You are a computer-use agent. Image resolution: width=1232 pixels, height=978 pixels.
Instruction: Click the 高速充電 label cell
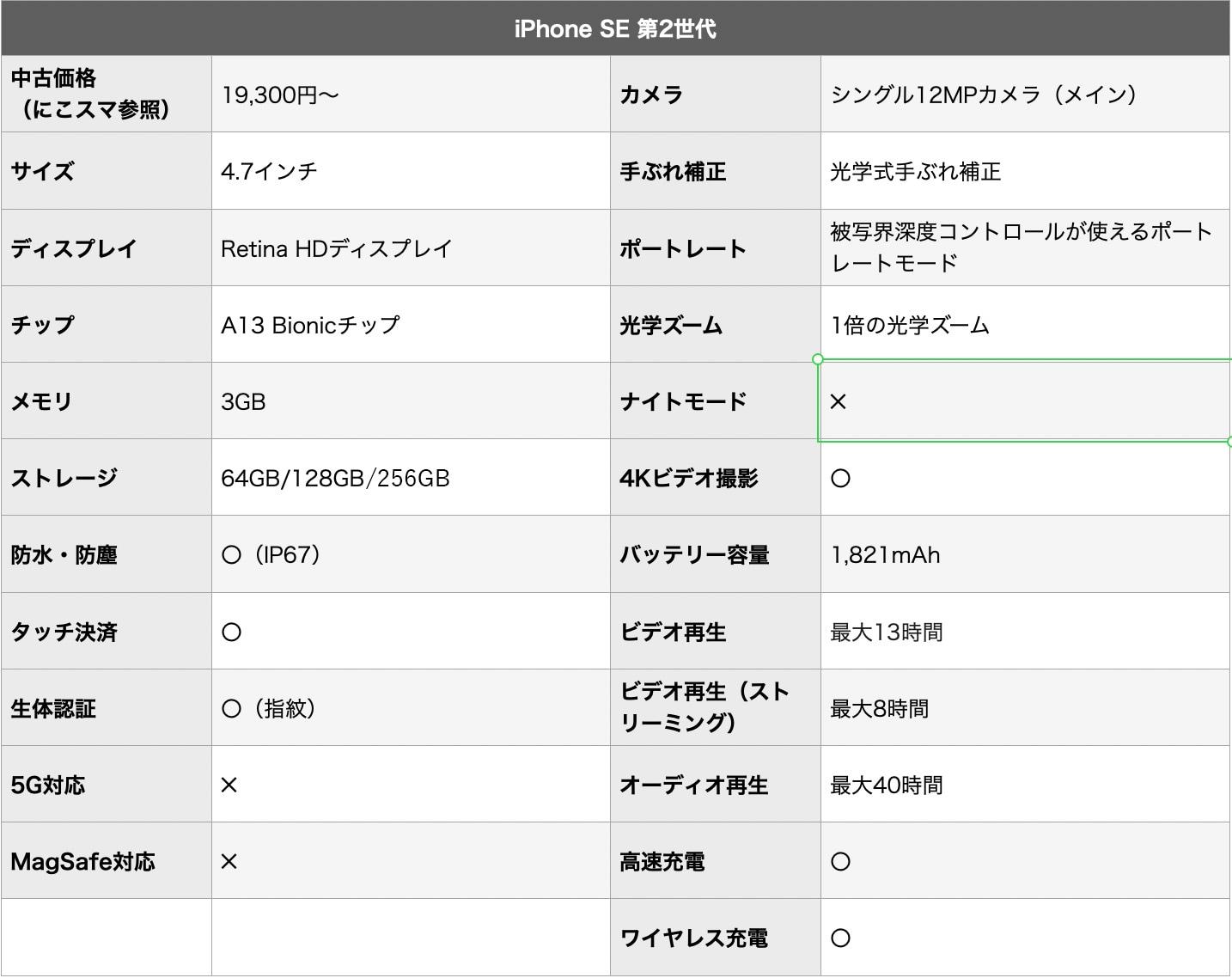point(716,860)
